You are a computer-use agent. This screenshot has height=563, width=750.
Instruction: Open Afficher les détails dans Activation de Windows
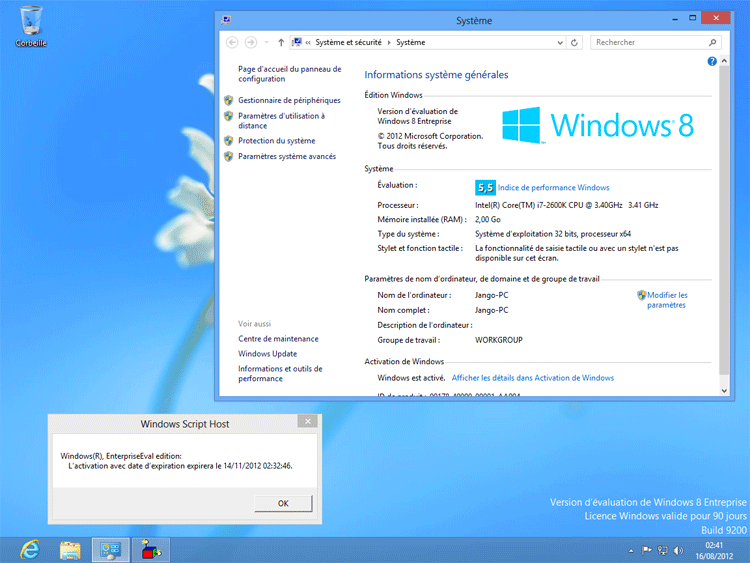pyautogui.click(x=533, y=378)
